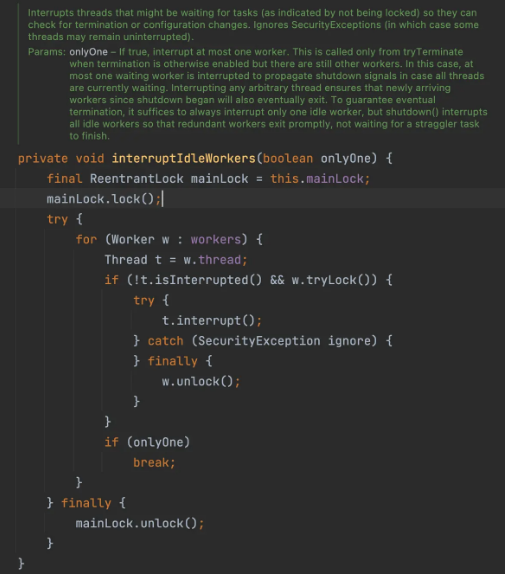Image resolution: width=505 pixels, height=574 pixels.
Task: Click the t.interrupt() statement
Action: point(212,321)
